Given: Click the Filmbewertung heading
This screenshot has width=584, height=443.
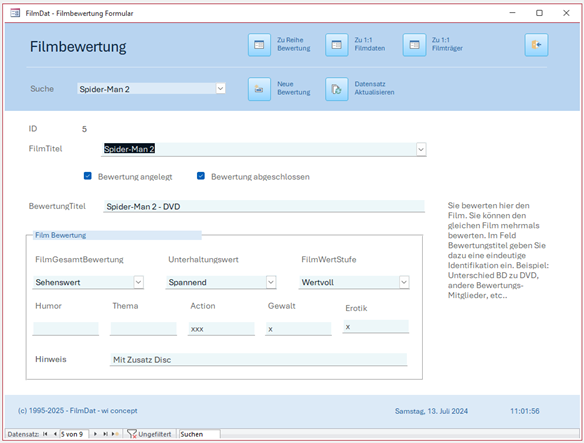Looking at the screenshot, I should pos(78,47).
